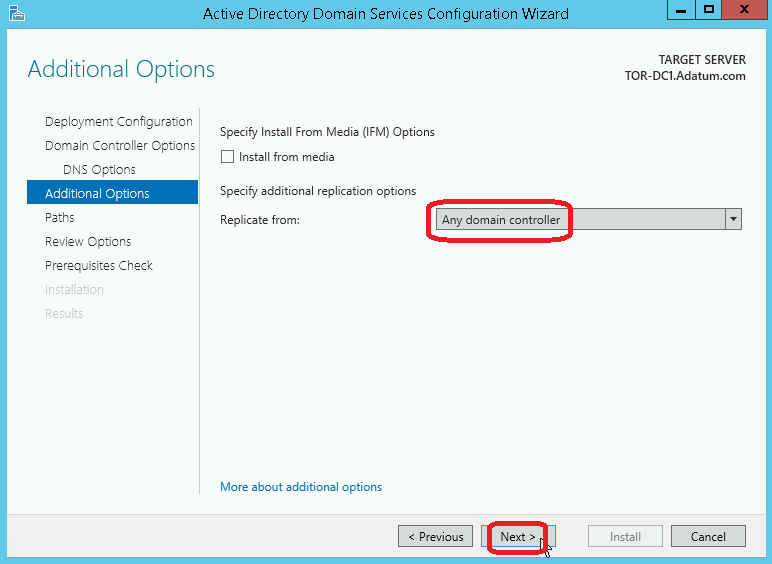Open More about additional options link
The width and height of the screenshot is (772, 564).
(301, 487)
